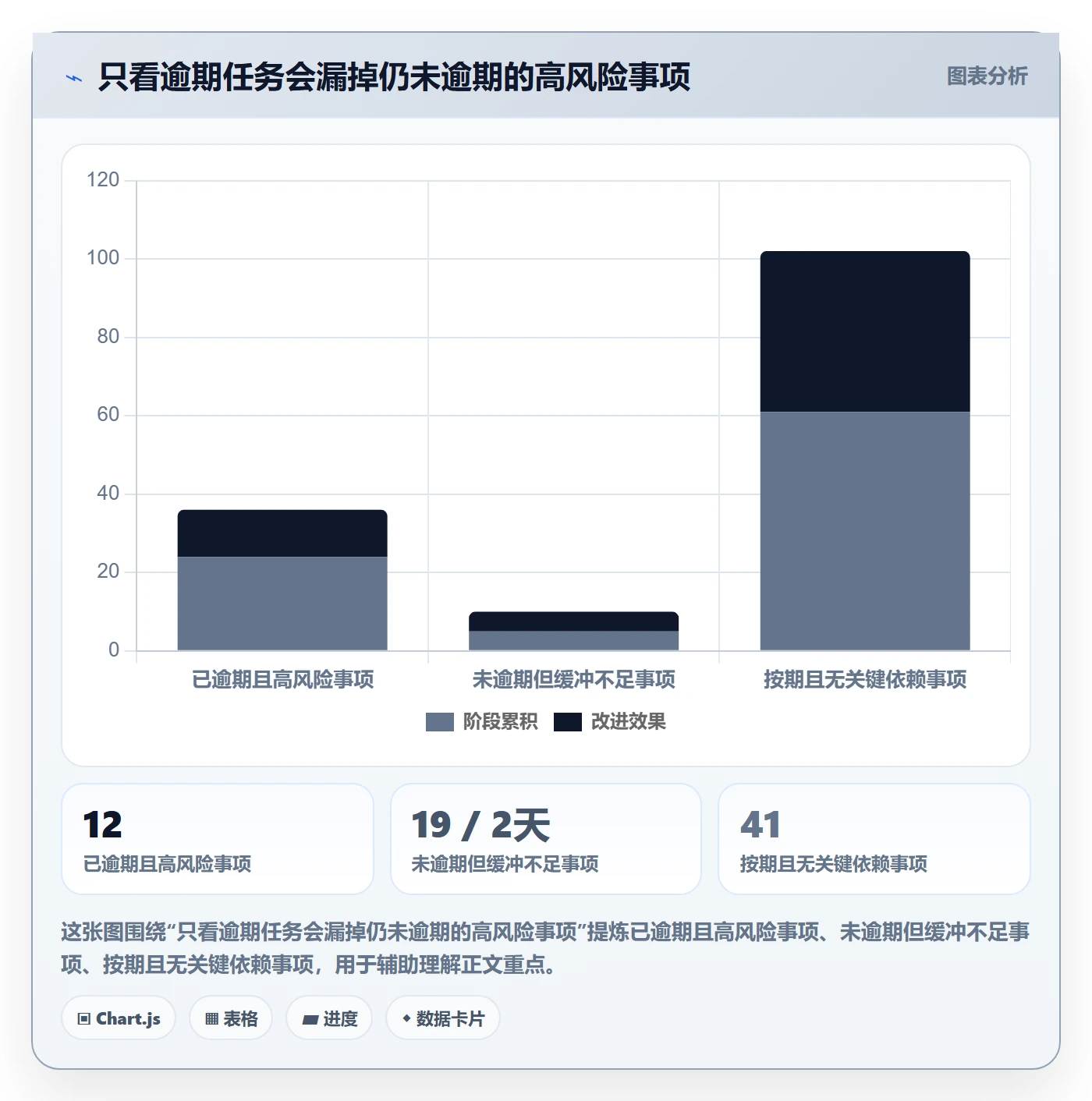Click the dark segment of 已逾期且高风险事项 bar
The width and height of the screenshot is (1092, 1101).
(282, 533)
